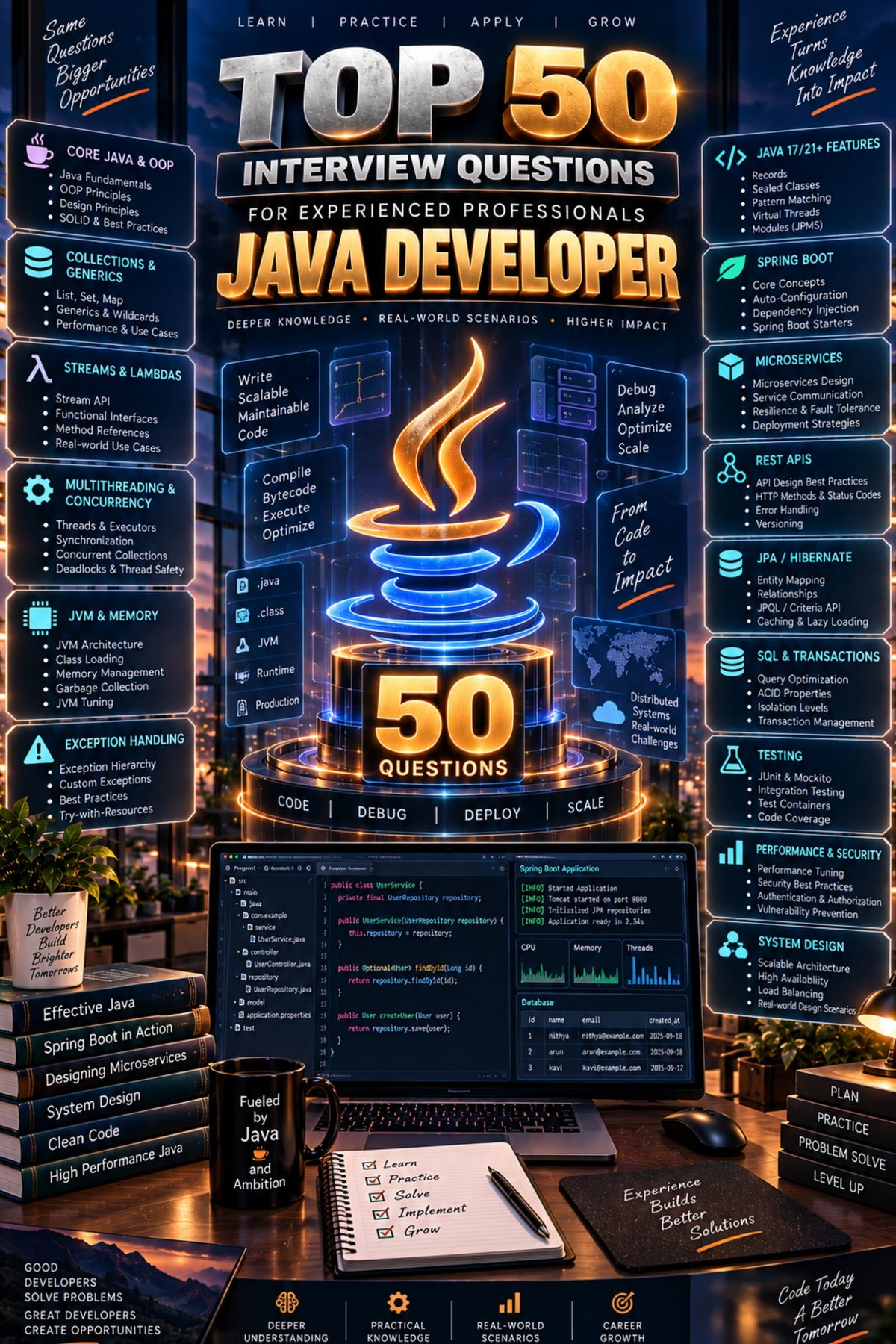The height and width of the screenshot is (1344, 896).
Task: Click the cube icon next to Microservices
Action: 730,367
